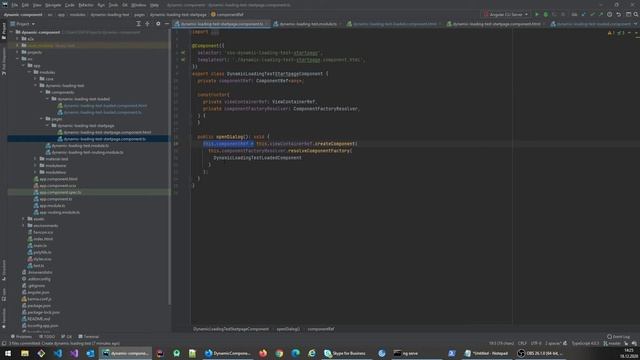Switch to dynamic-loading-test-startpage.component.html editor tab

[x=496, y=24]
